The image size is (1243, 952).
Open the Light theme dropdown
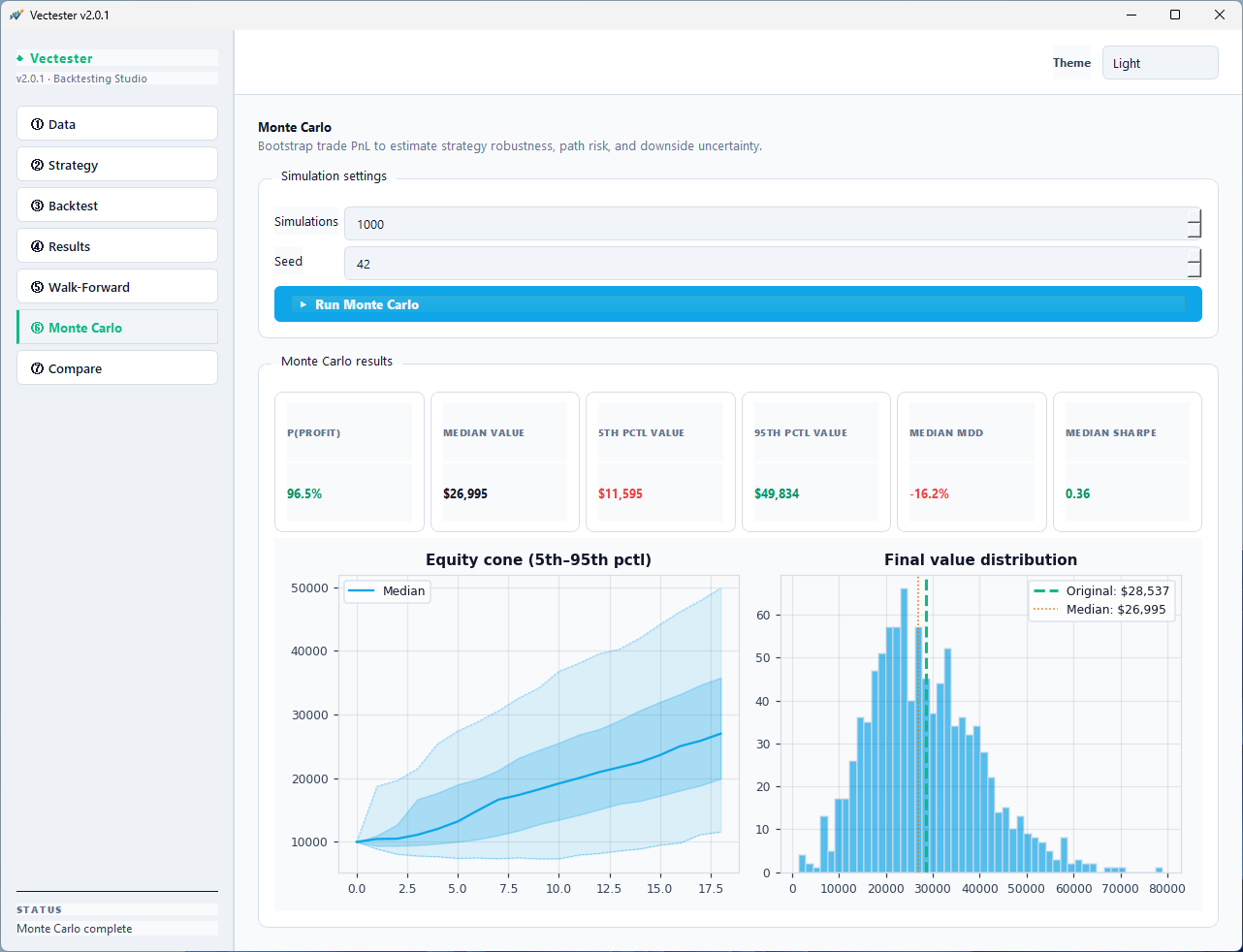tap(1160, 62)
